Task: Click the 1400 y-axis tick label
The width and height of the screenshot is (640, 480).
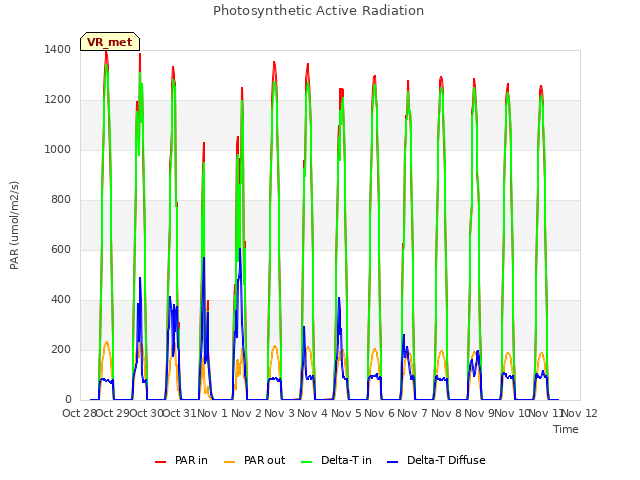Action: click(58, 49)
